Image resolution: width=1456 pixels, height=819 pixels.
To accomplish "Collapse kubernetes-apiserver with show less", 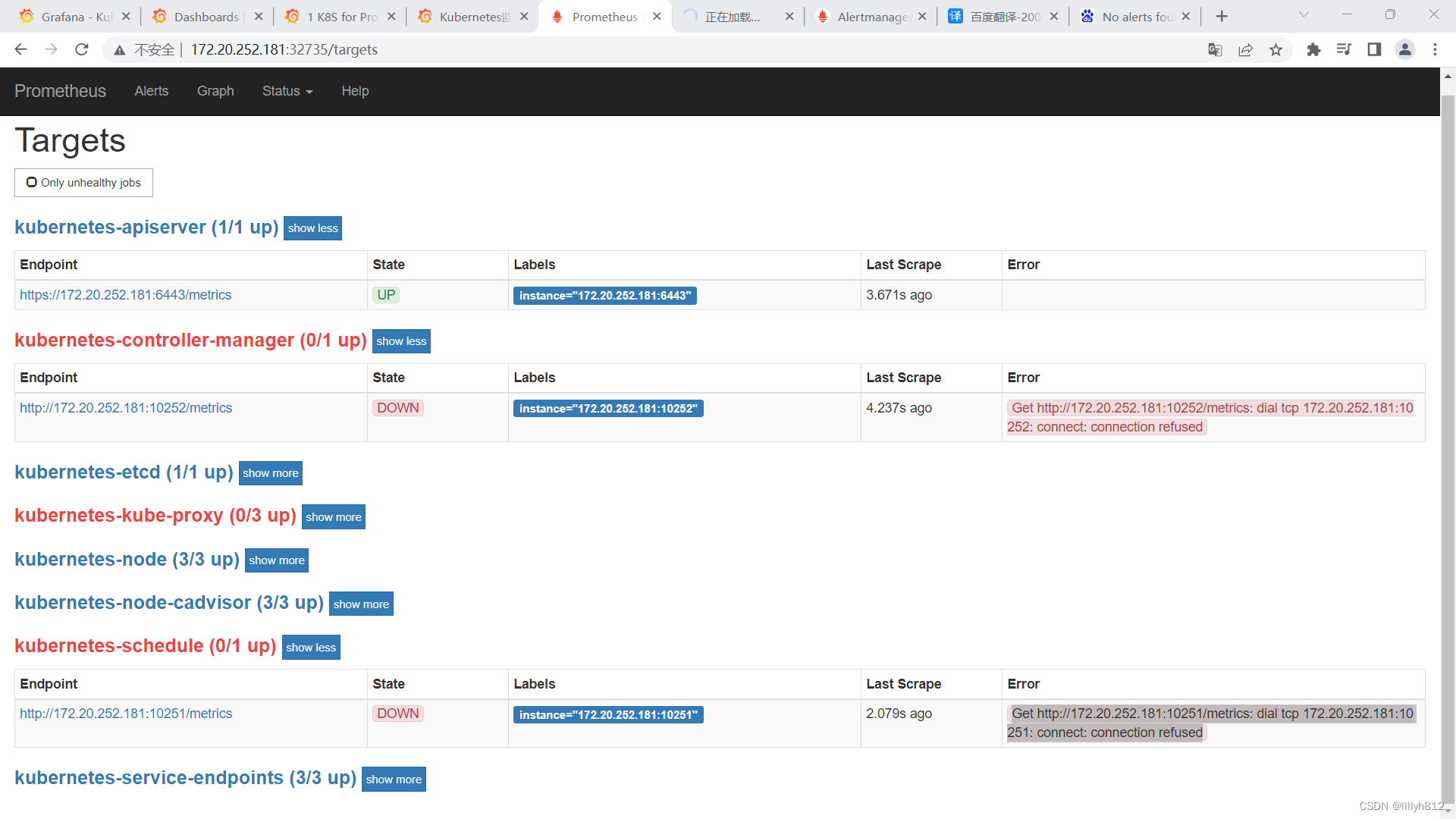I will click(x=312, y=228).
